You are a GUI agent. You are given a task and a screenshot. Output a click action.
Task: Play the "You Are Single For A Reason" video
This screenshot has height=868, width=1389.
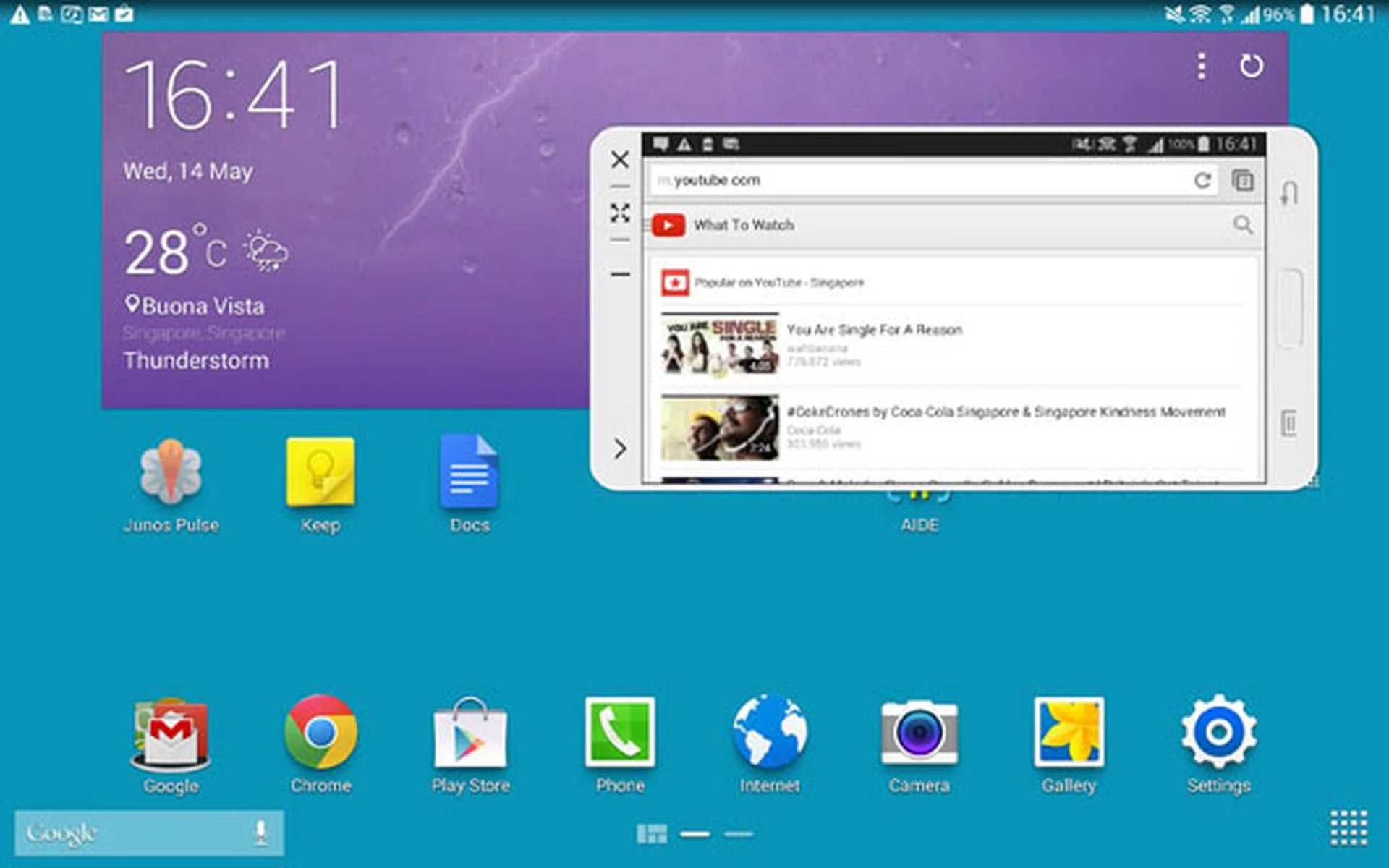click(x=875, y=330)
